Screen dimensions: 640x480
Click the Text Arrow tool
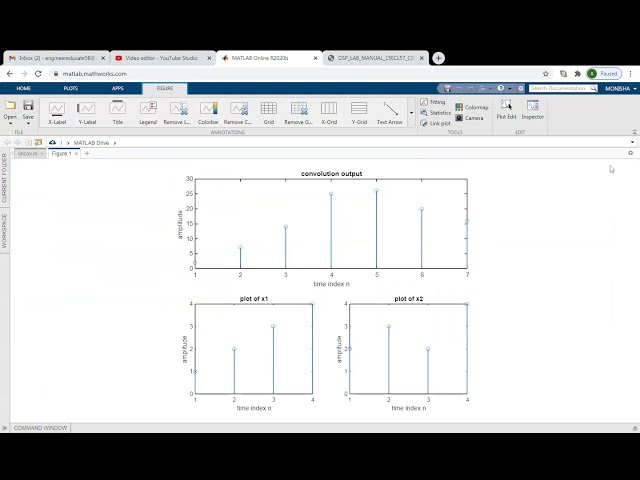point(390,111)
